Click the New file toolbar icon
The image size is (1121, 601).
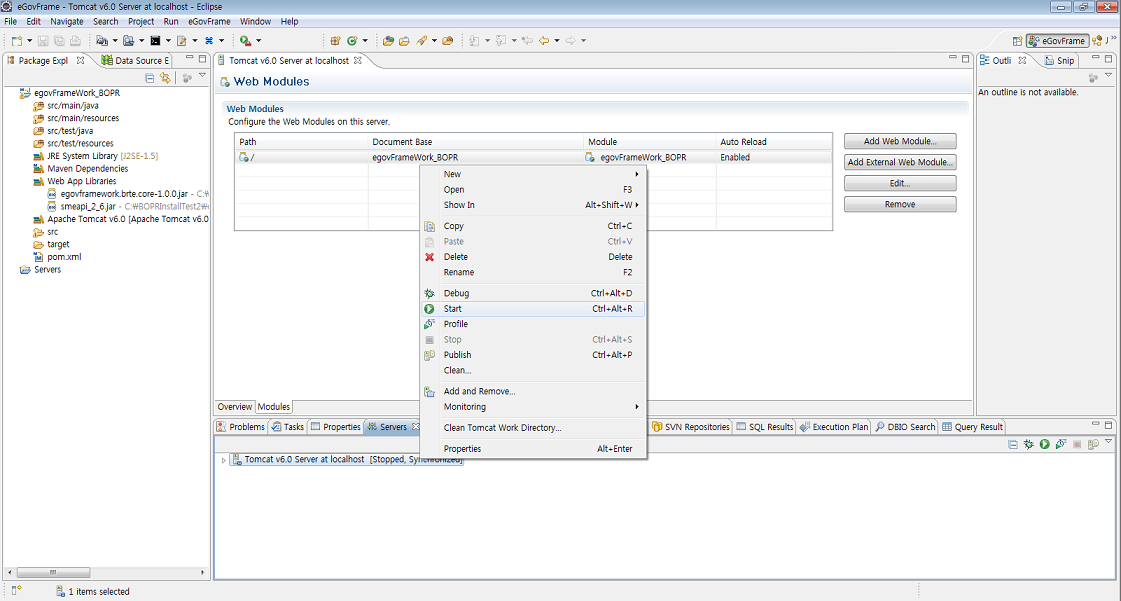(x=17, y=40)
